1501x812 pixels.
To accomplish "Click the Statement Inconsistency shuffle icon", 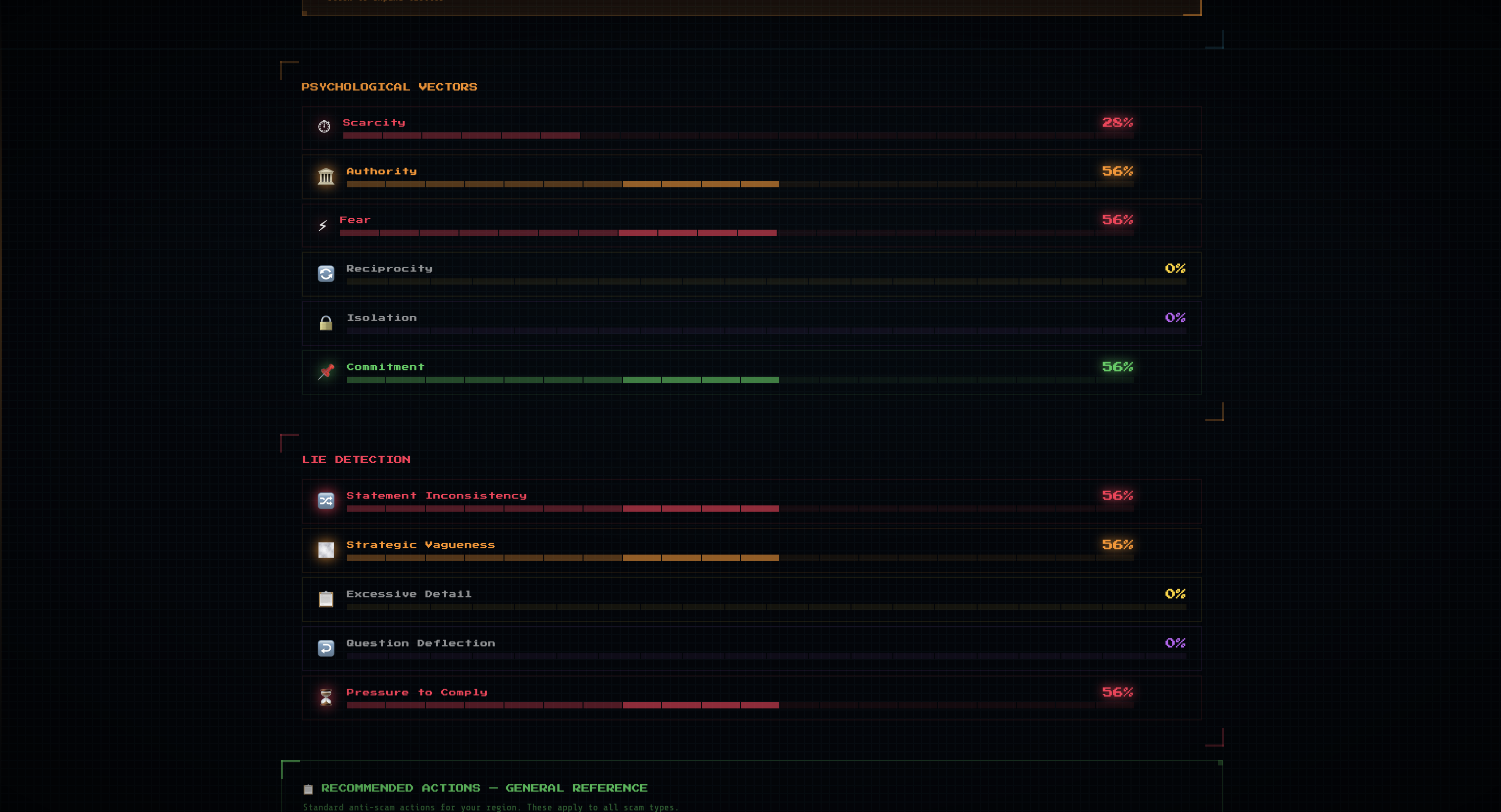I will click(x=326, y=500).
